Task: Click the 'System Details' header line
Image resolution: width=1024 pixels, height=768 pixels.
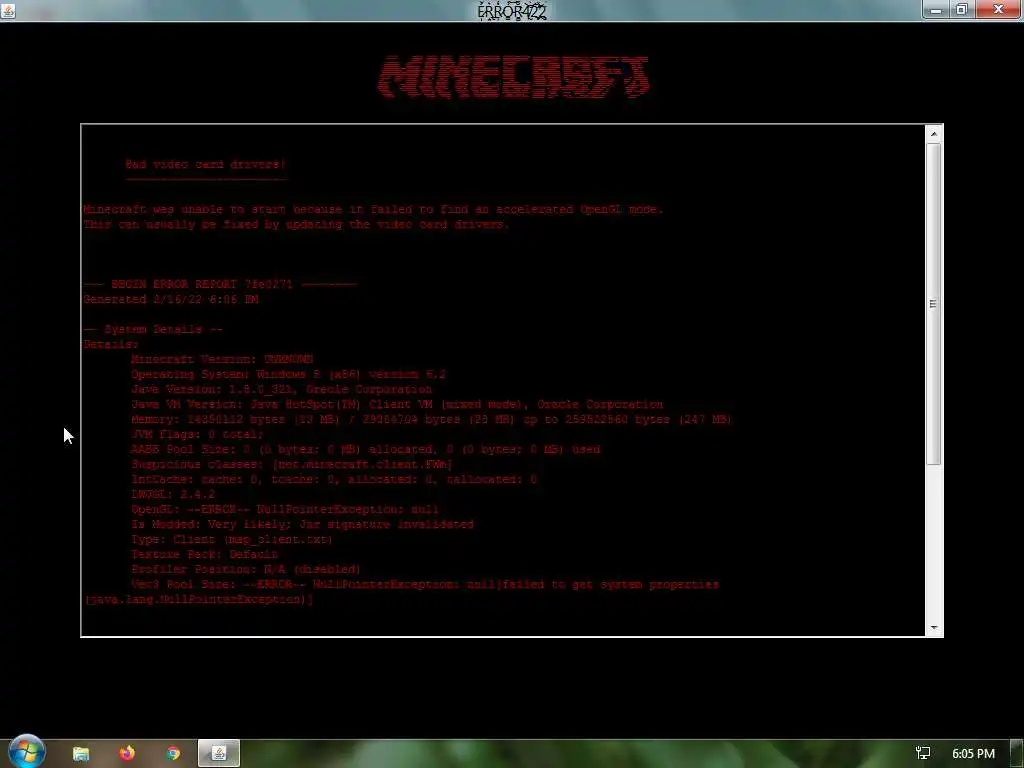Action: [153, 329]
